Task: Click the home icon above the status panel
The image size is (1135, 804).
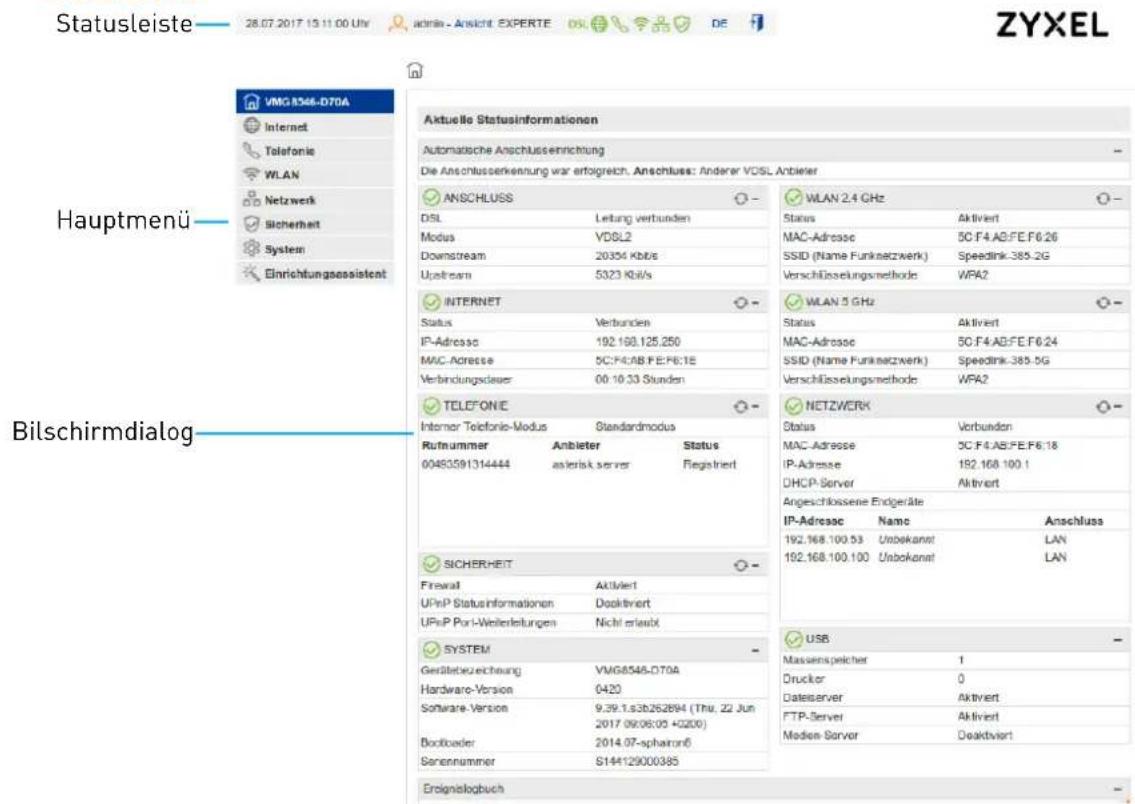Action: [x=415, y=70]
